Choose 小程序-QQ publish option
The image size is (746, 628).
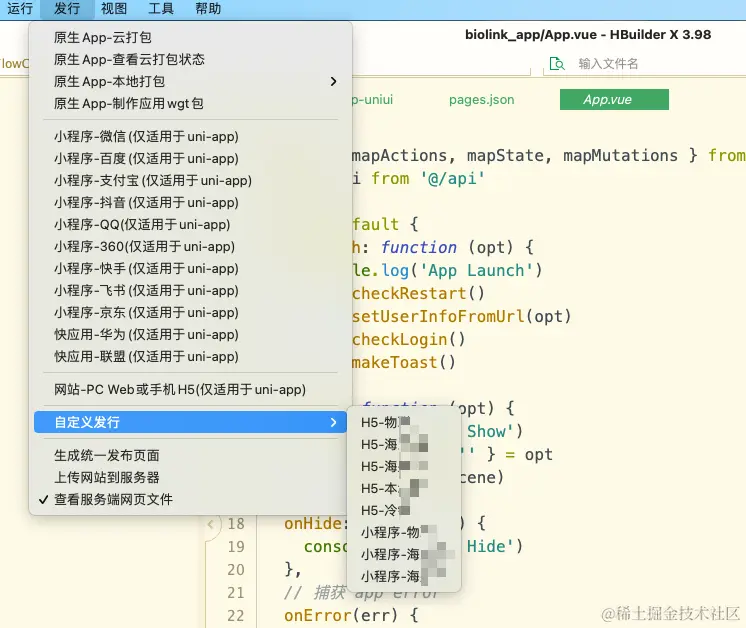pos(190,225)
